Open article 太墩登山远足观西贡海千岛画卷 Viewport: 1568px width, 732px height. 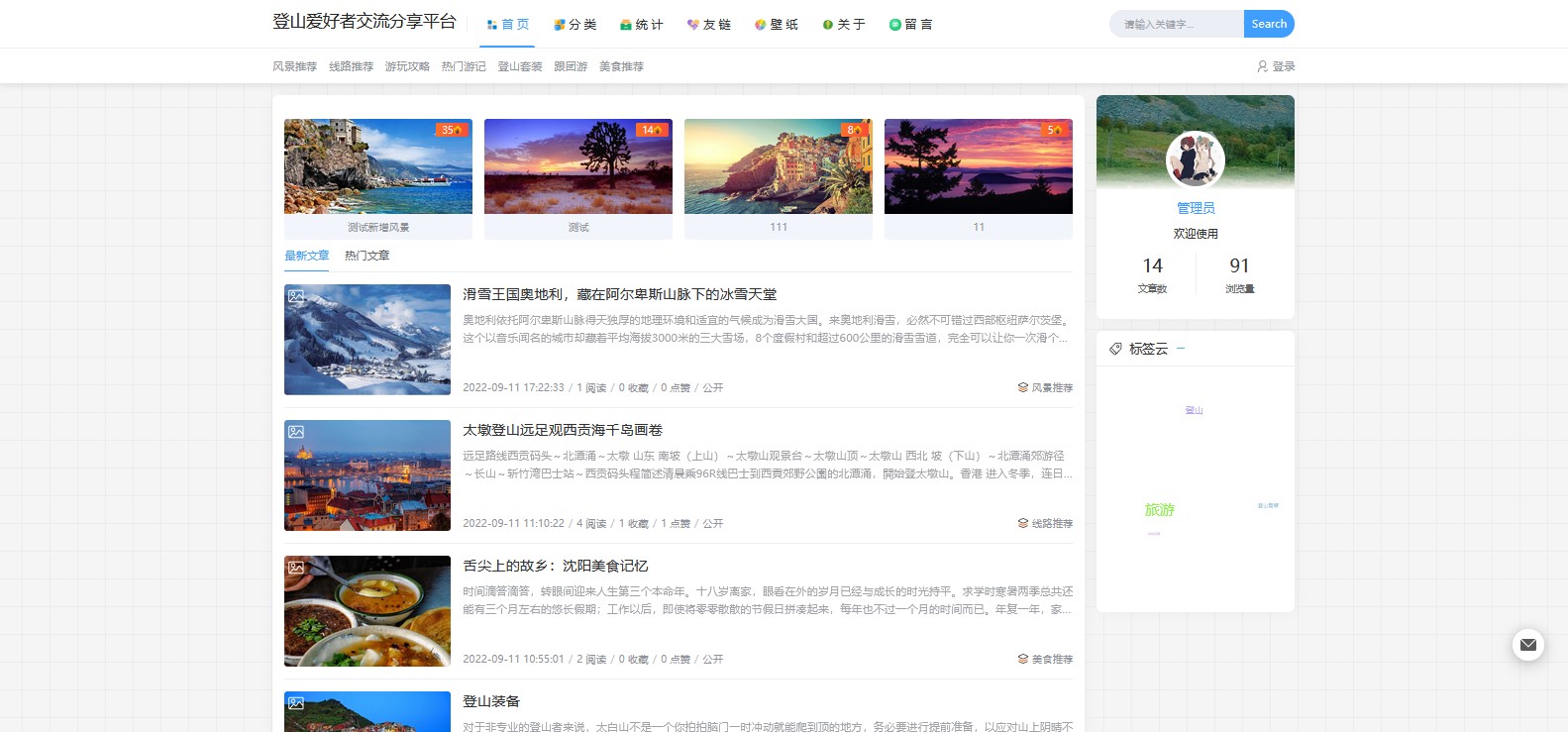click(563, 430)
